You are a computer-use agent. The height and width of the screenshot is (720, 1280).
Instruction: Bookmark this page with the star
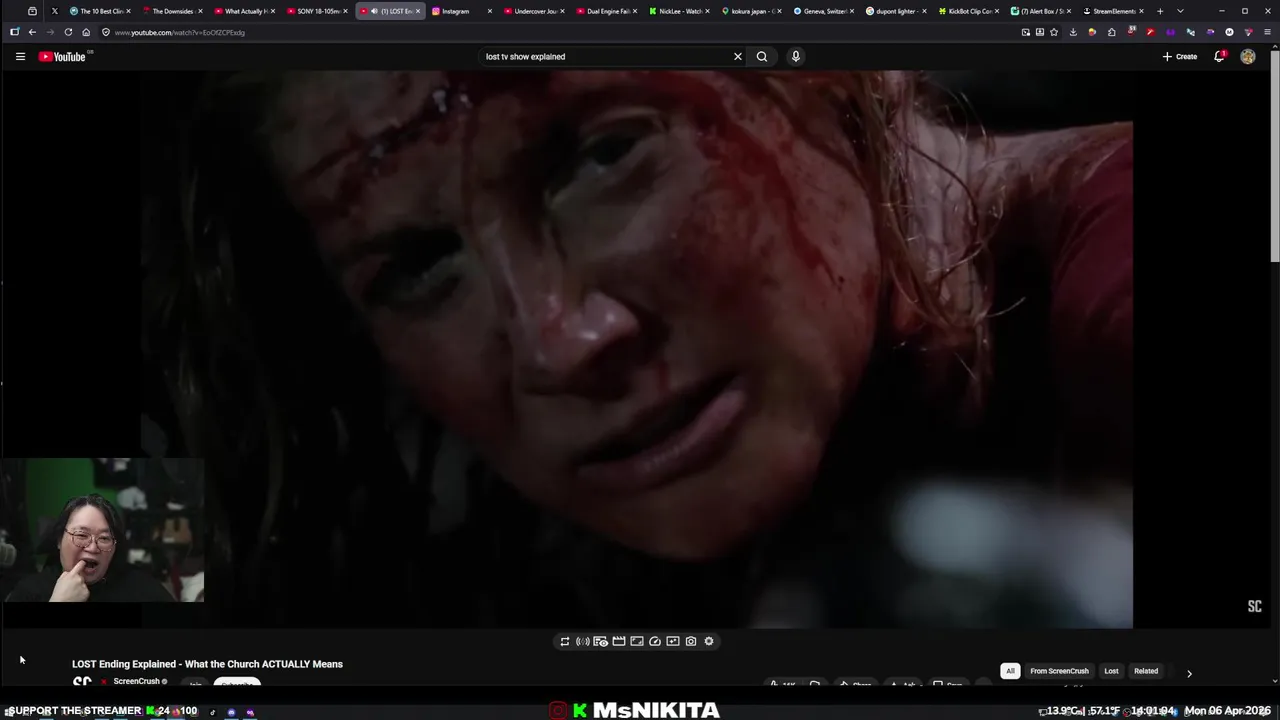pyautogui.click(x=1054, y=32)
